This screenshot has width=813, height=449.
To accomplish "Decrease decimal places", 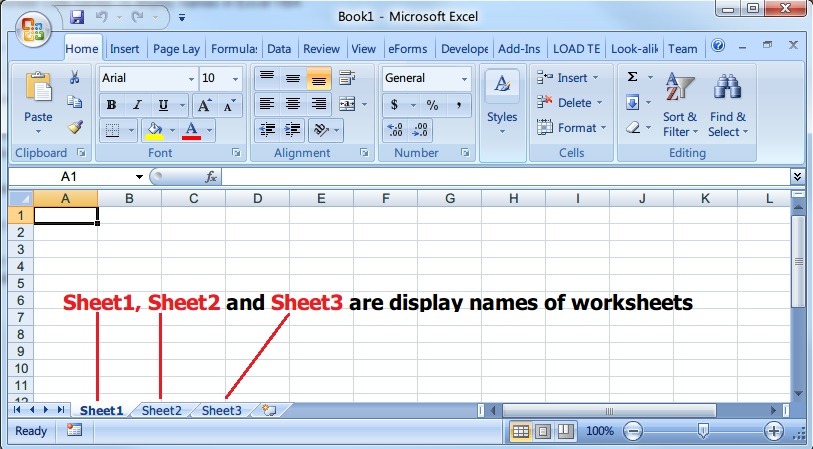I will coord(420,130).
